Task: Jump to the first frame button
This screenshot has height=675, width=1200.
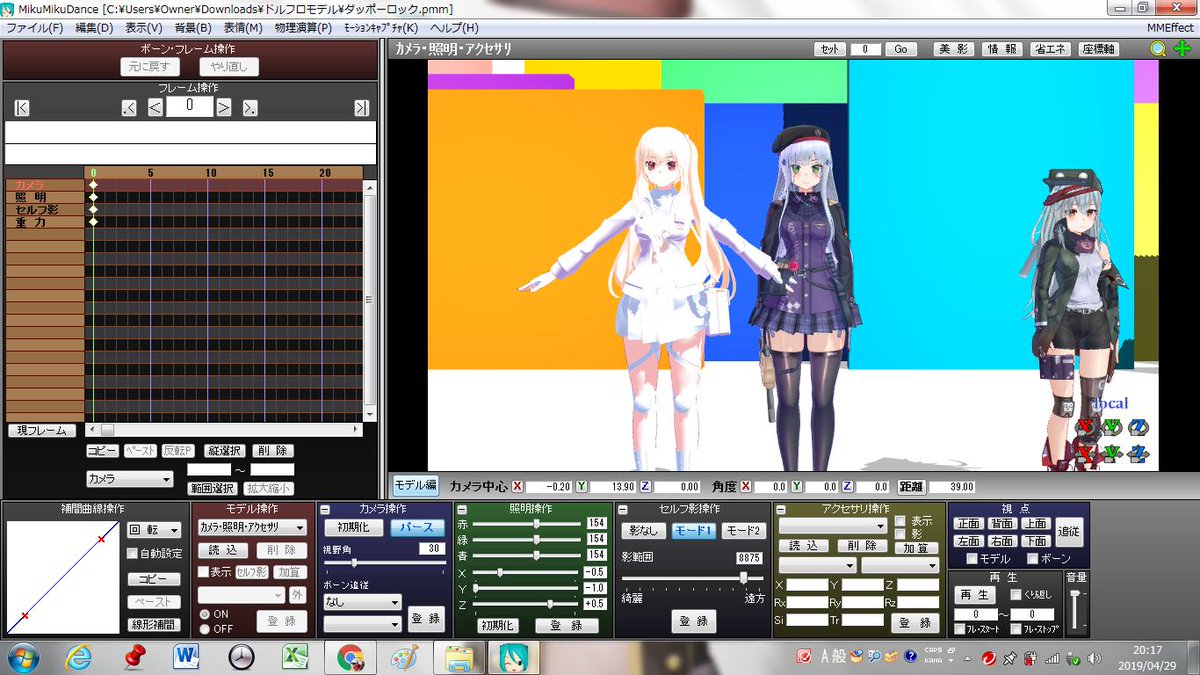Action: tap(22, 108)
